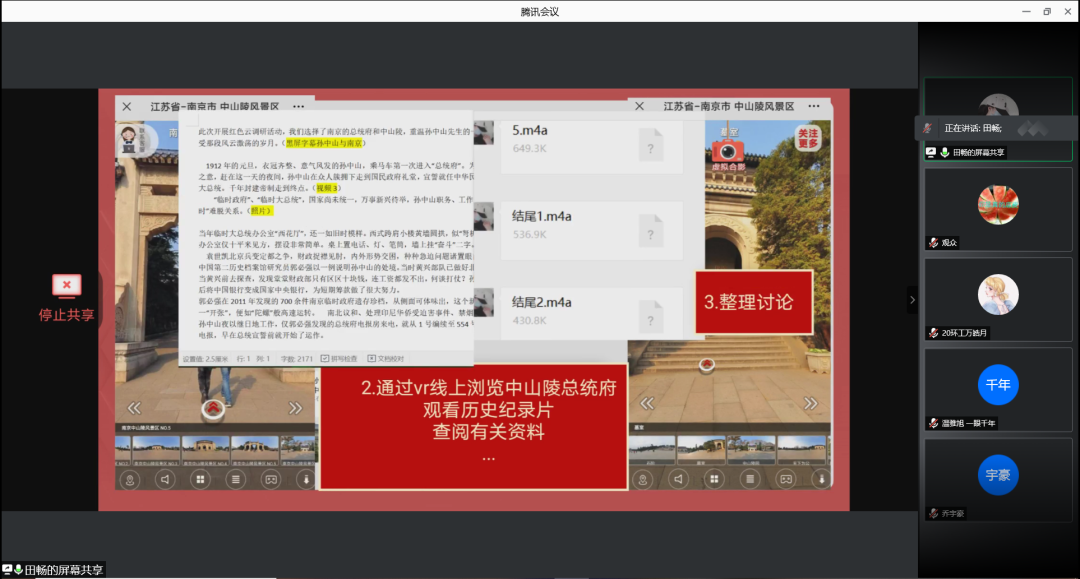The width and height of the screenshot is (1080, 579).
Task: Close the left 中山陵风景区 panorama window
Action: point(127,106)
